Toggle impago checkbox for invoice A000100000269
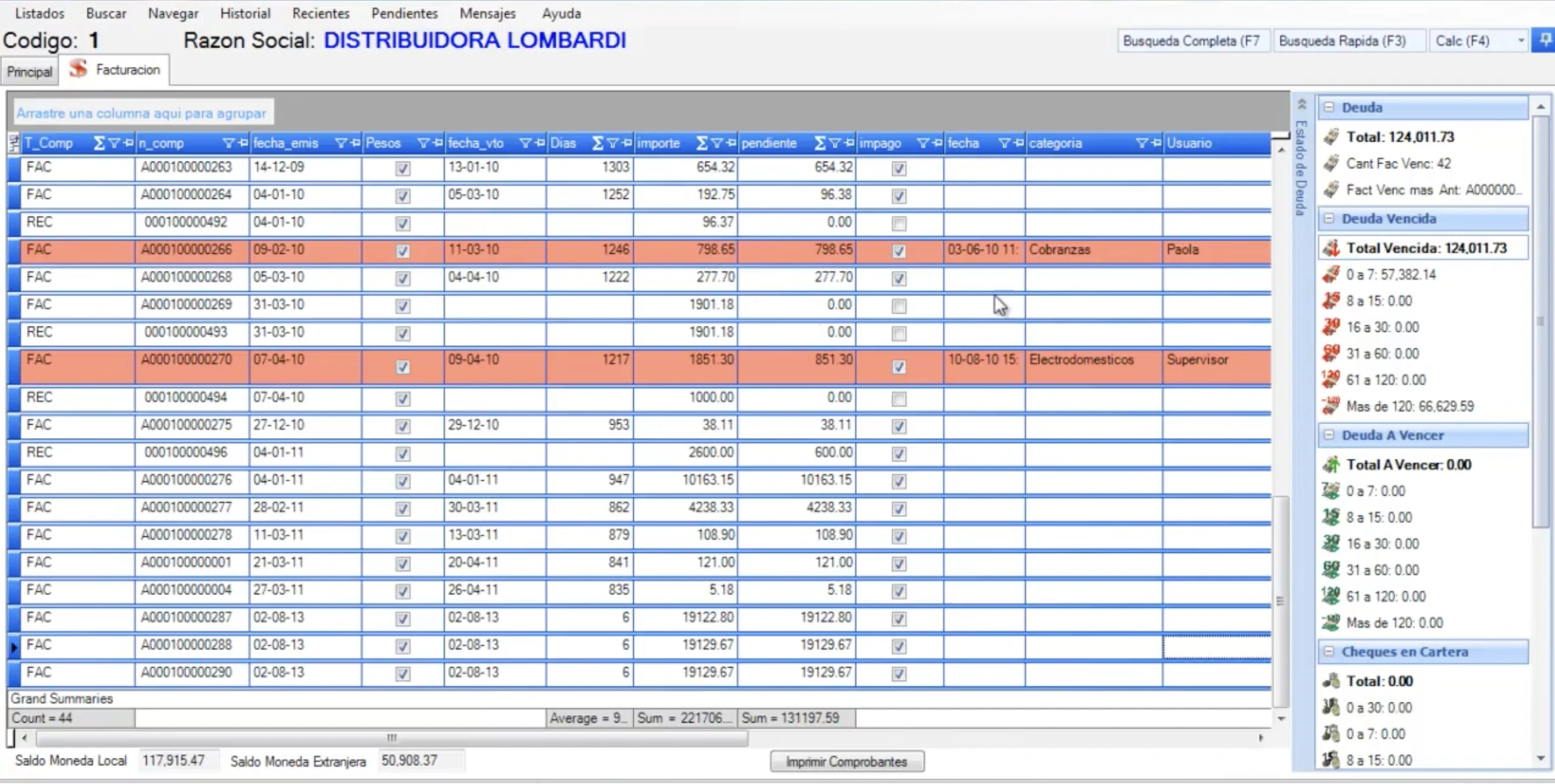The width and height of the screenshot is (1555, 784). tap(899, 306)
